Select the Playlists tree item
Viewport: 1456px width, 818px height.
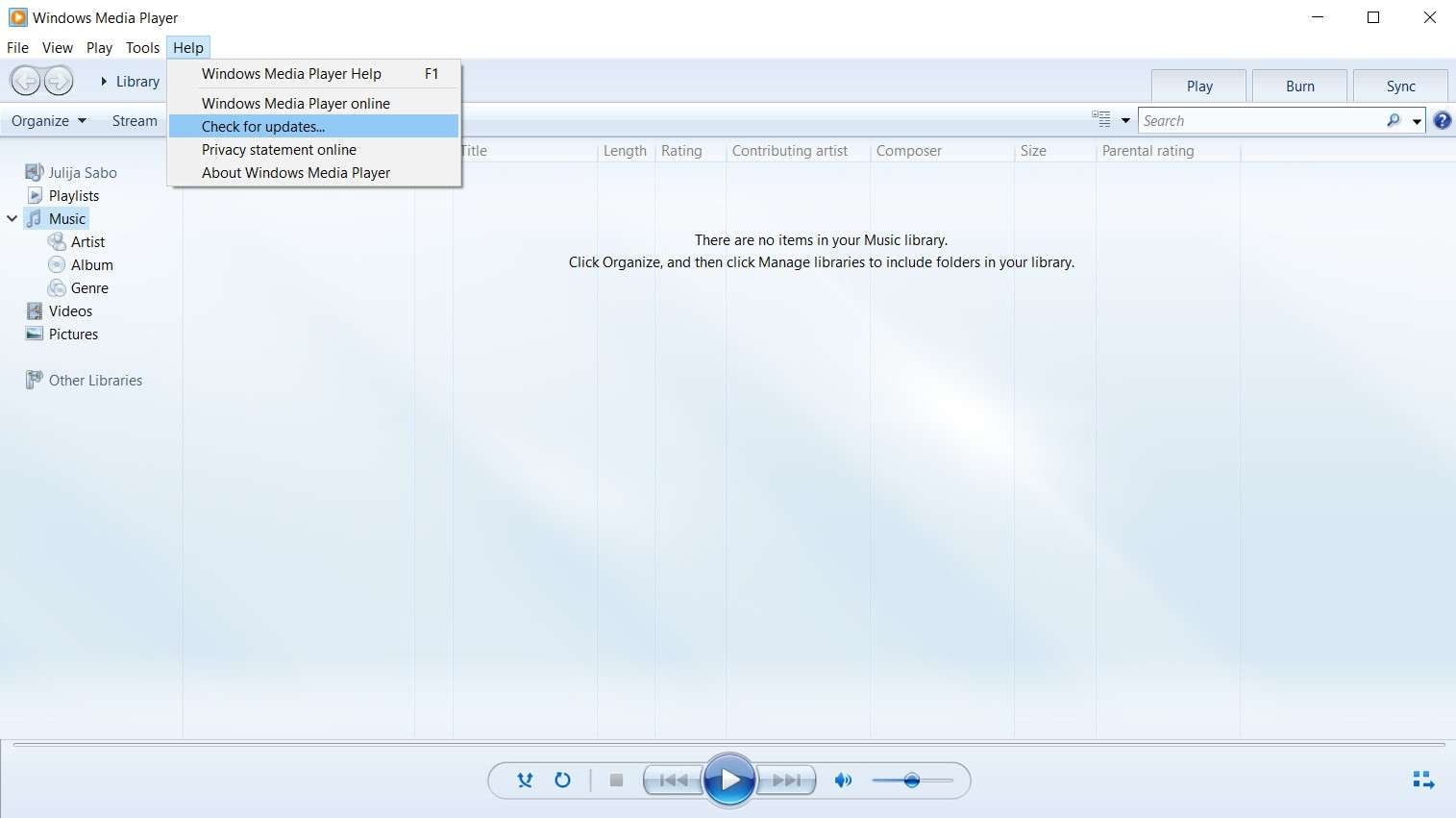(x=74, y=195)
